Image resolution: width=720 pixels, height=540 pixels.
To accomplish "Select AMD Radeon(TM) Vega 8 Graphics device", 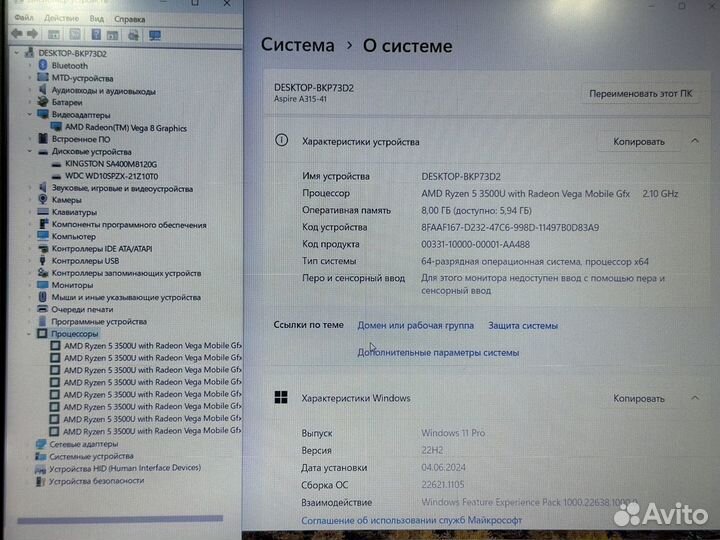I will pos(125,128).
